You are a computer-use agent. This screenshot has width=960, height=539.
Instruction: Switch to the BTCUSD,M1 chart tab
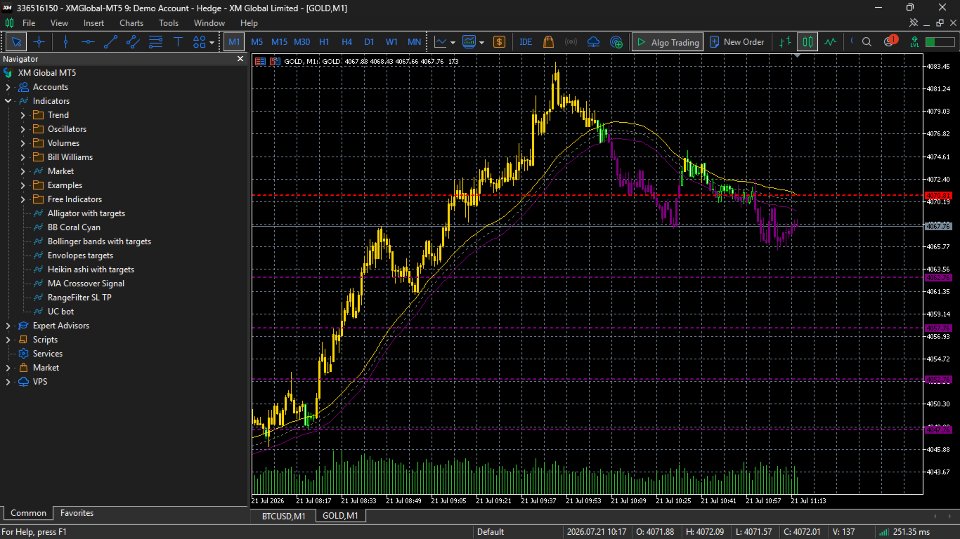click(x=283, y=516)
